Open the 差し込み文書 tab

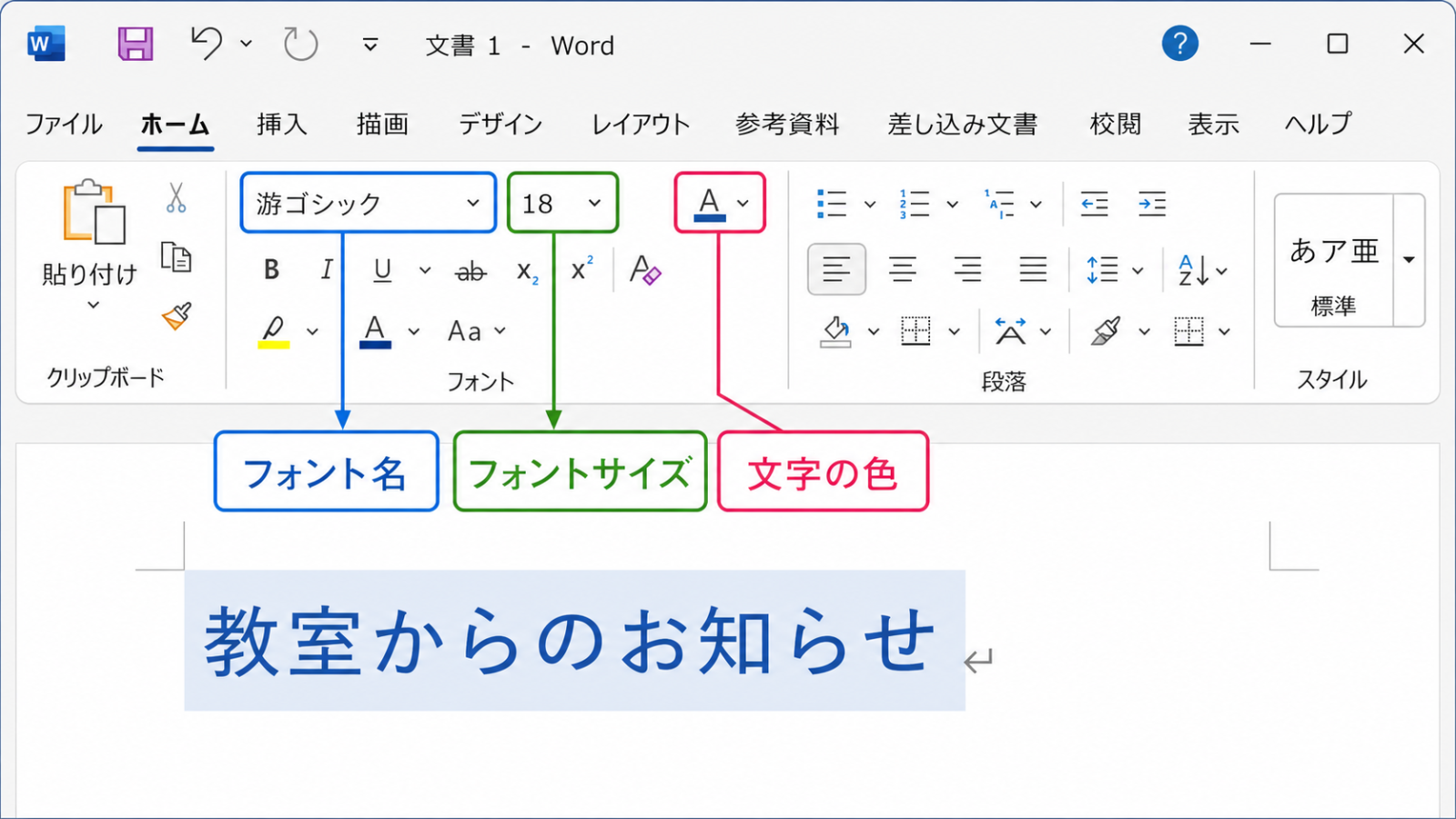point(963,124)
